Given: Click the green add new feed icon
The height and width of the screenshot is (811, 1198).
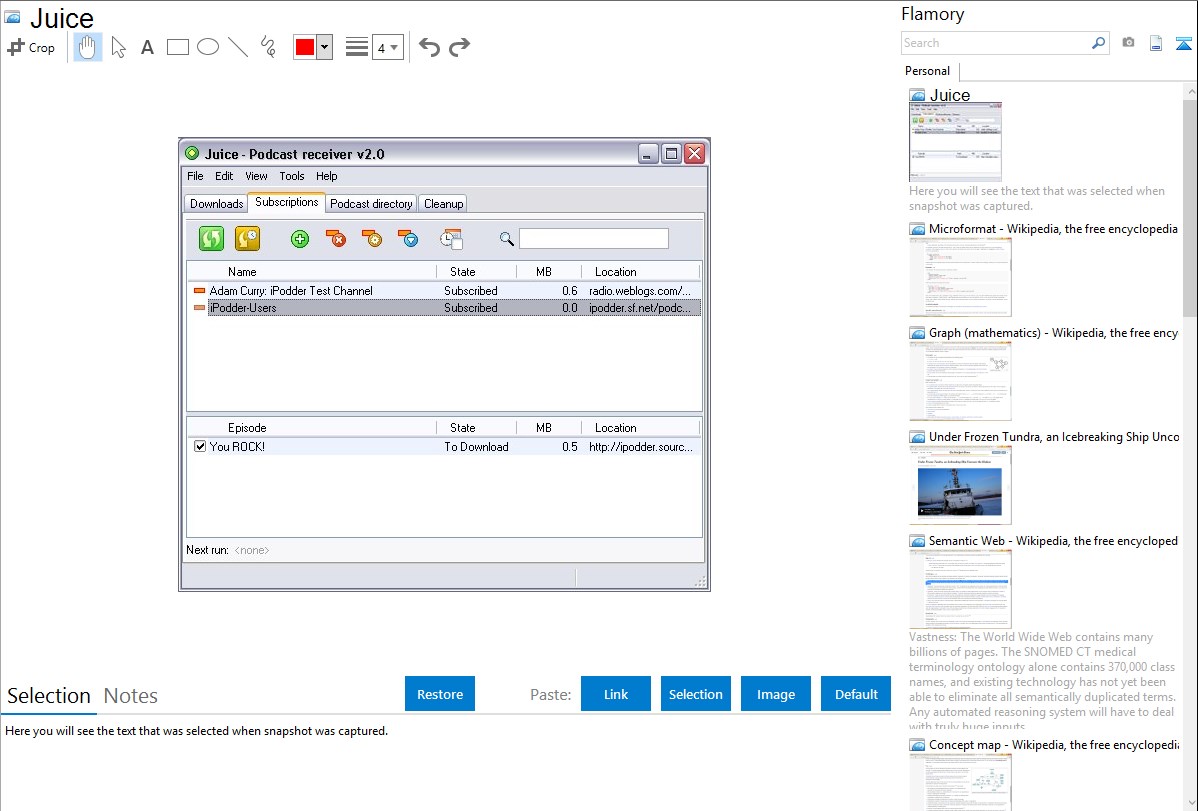Looking at the screenshot, I should coord(300,239).
